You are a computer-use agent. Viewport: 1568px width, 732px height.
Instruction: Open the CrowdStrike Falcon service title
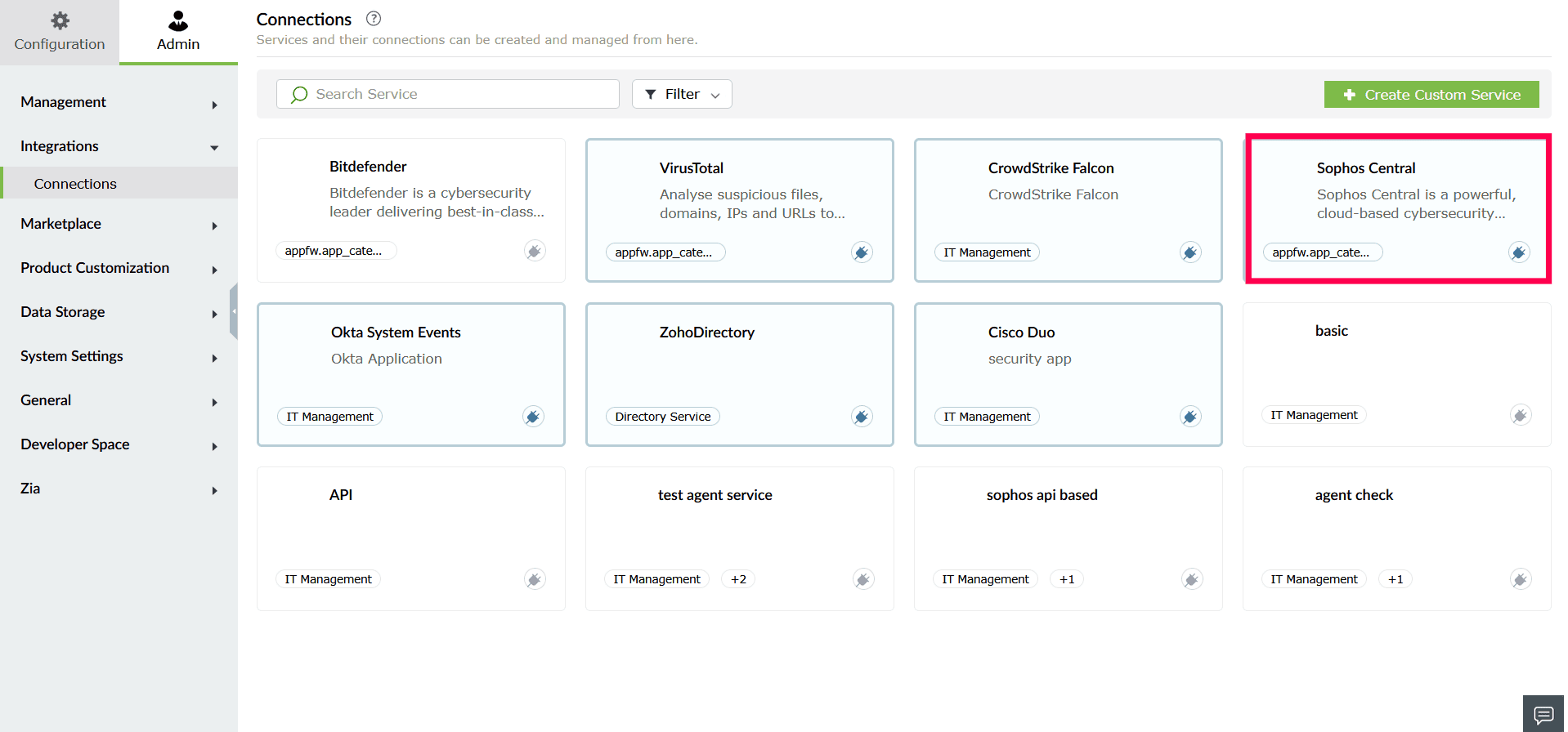(1051, 168)
